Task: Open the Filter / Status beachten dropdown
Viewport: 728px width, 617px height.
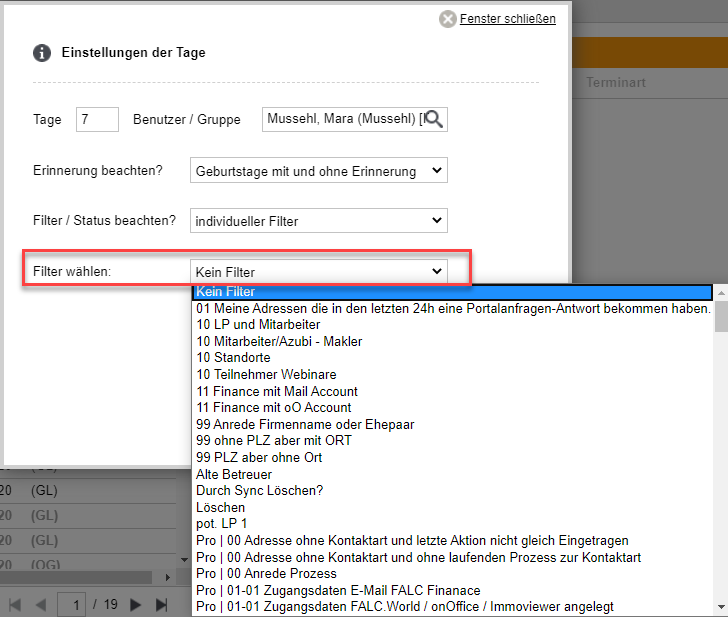Action: pyautogui.click(x=318, y=220)
